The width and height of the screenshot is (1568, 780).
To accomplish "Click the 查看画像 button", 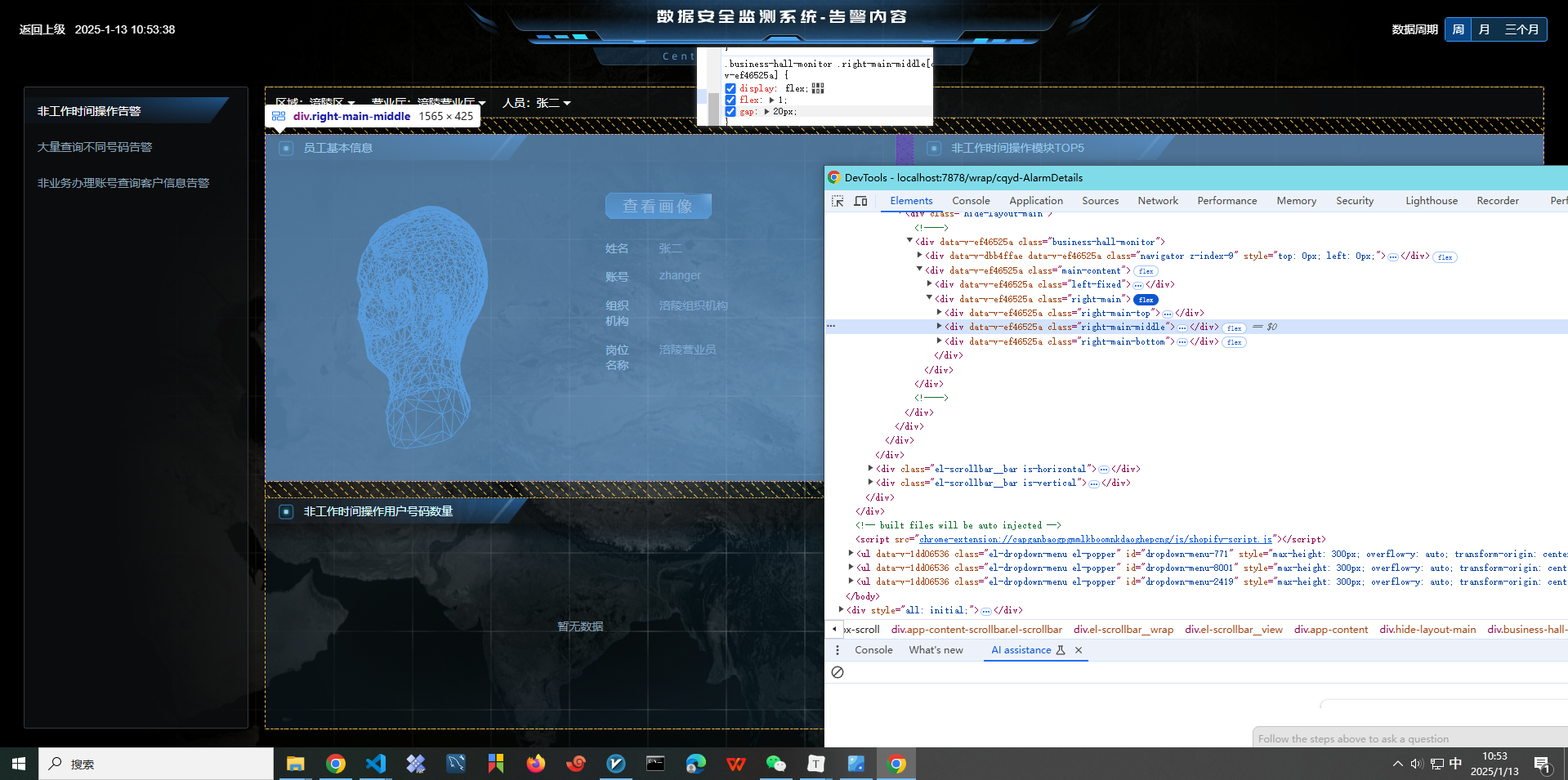I will [658, 206].
